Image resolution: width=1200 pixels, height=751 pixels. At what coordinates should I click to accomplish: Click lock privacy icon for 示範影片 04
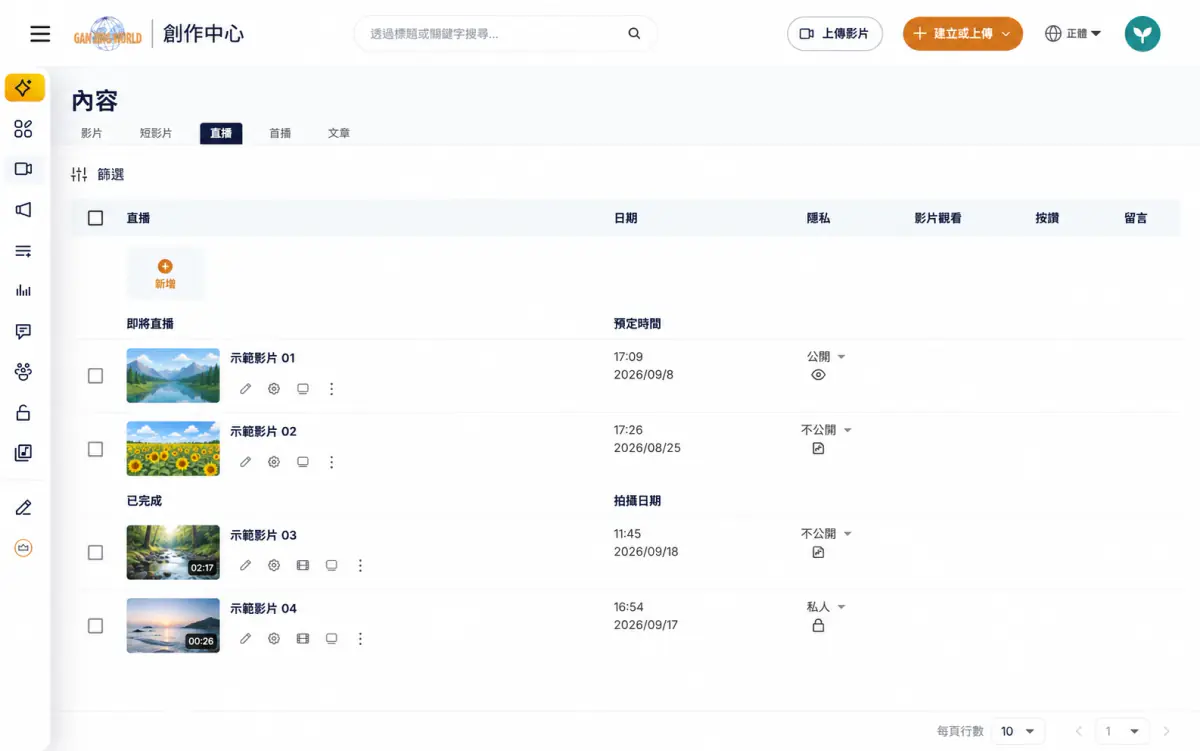(x=818, y=625)
